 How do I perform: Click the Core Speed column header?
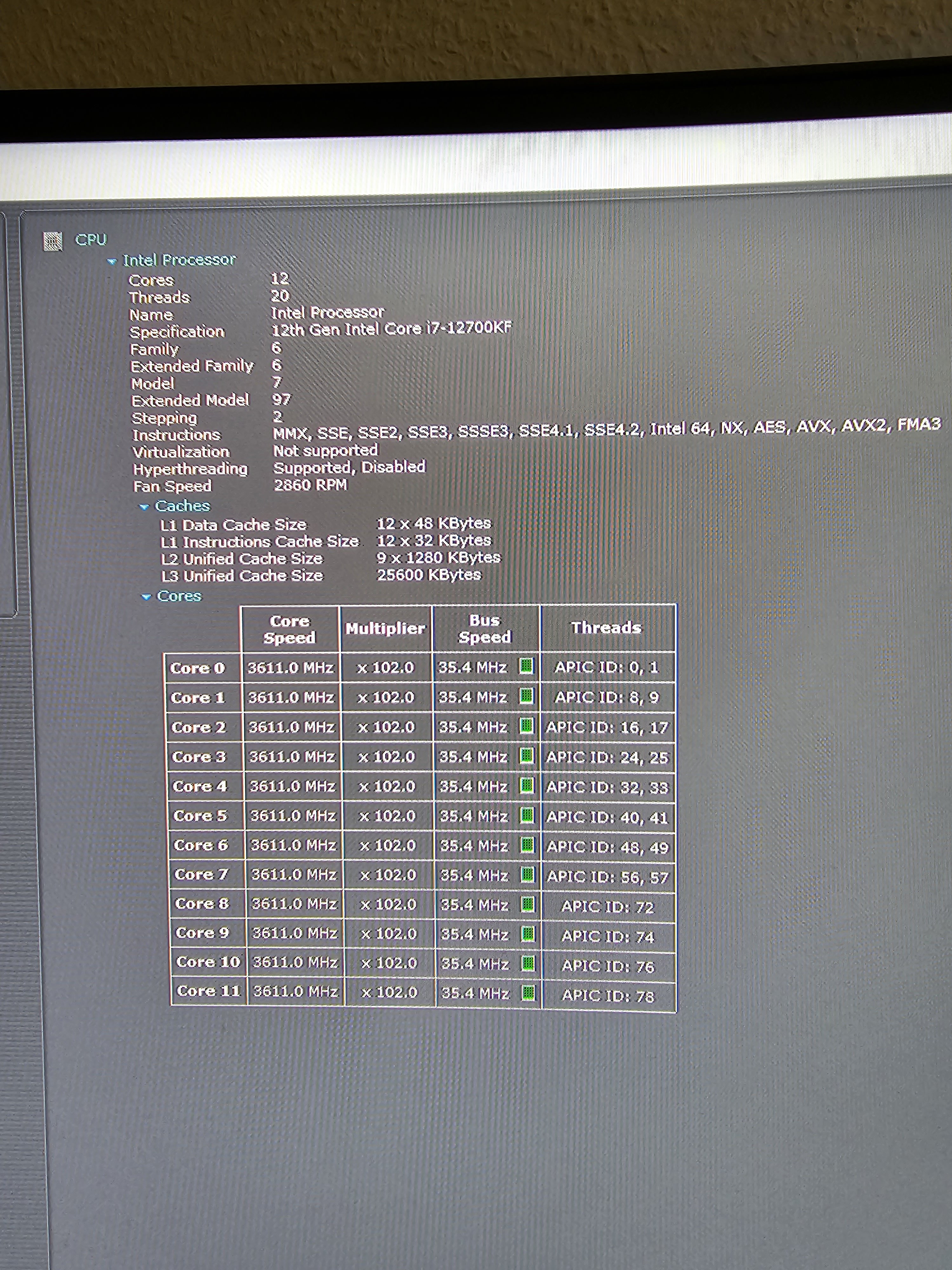[x=290, y=629]
